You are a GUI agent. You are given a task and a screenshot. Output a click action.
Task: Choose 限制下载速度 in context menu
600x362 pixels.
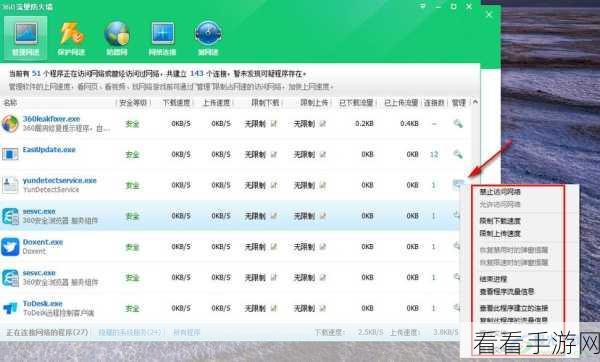point(500,221)
